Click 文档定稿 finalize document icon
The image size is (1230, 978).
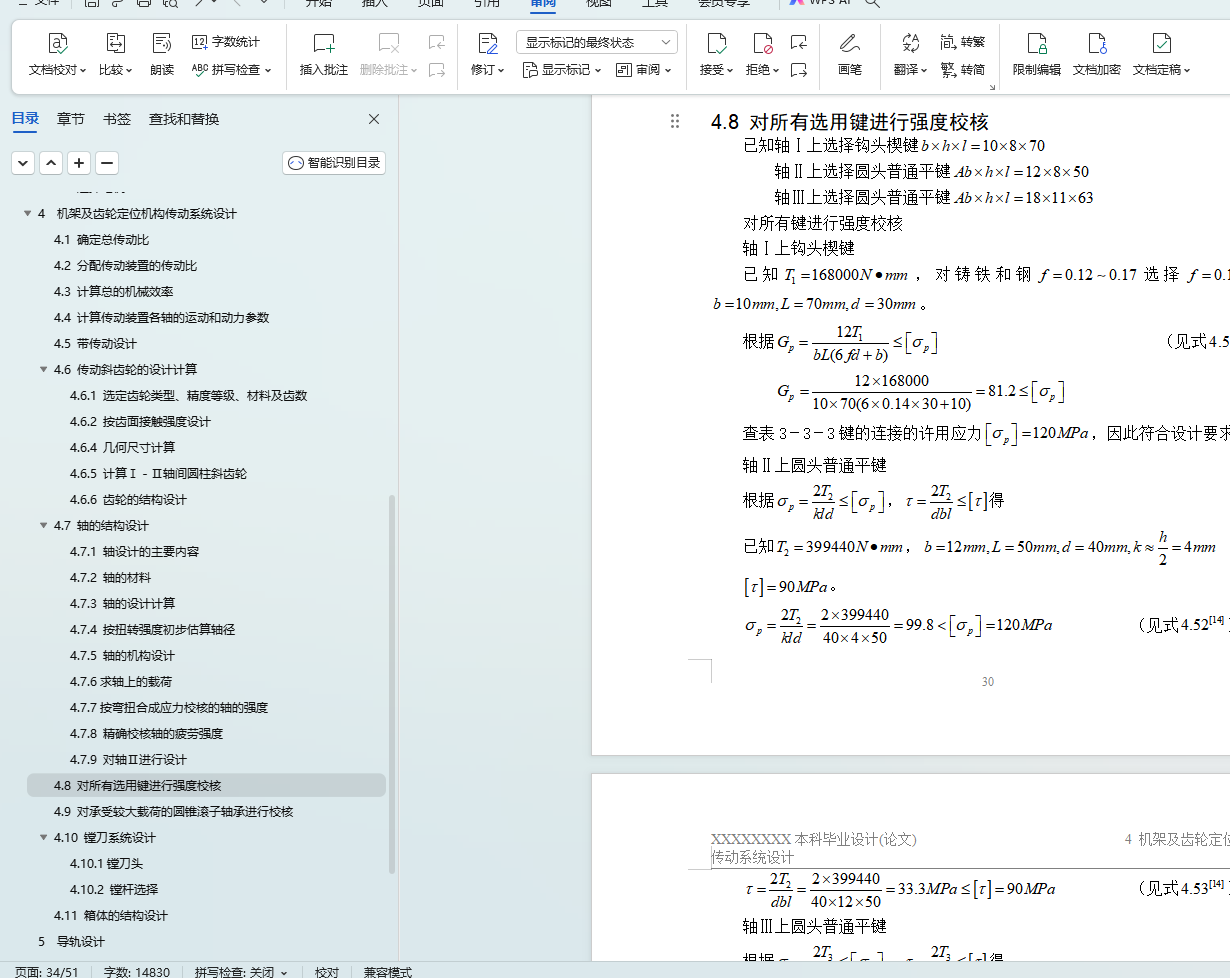coord(1161,43)
